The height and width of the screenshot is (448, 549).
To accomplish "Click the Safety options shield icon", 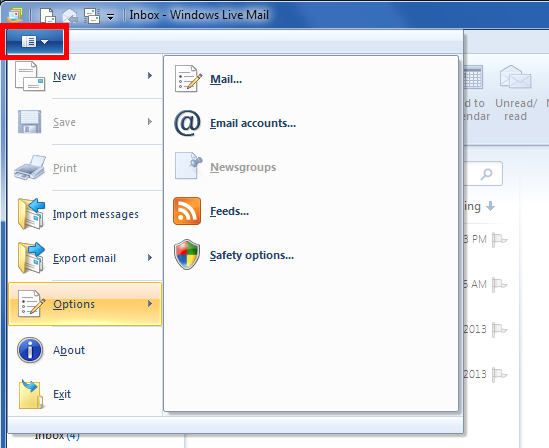I will (x=187, y=254).
